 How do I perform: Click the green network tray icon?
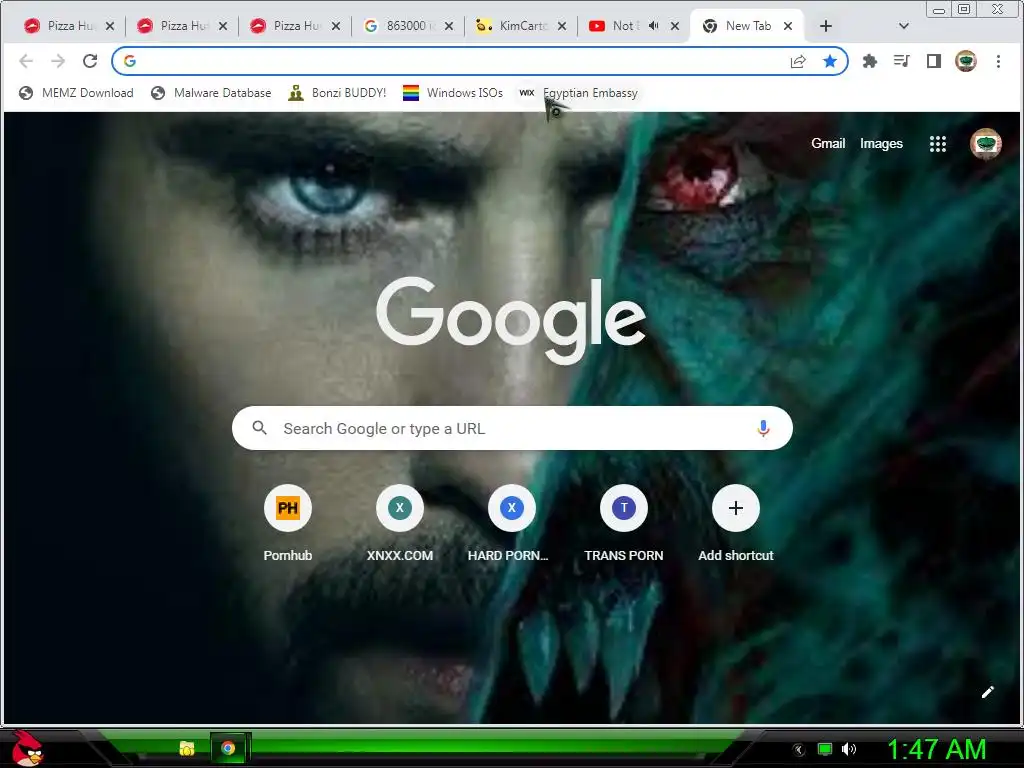(825, 749)
